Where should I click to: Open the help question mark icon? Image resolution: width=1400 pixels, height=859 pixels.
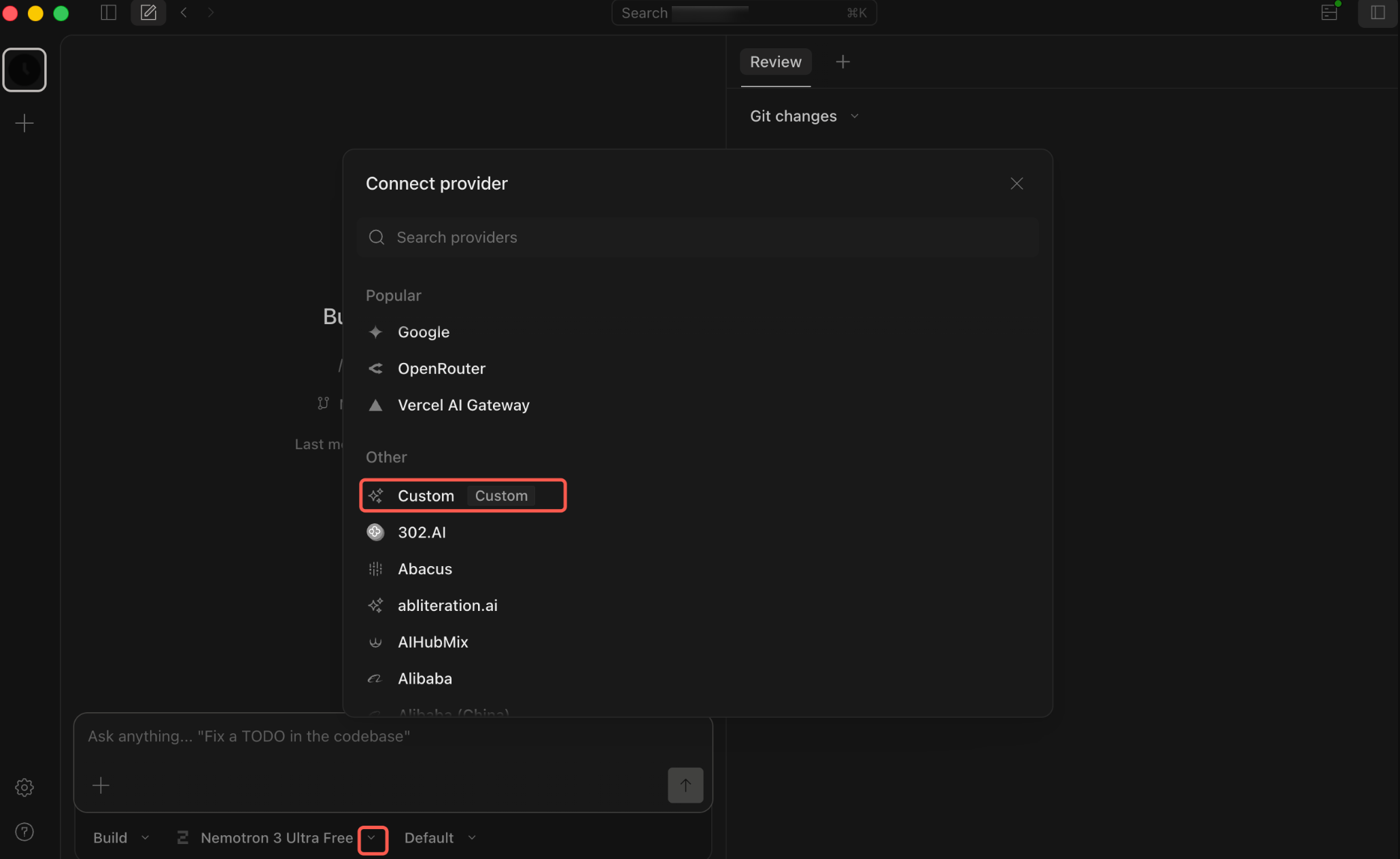(24, 832)
